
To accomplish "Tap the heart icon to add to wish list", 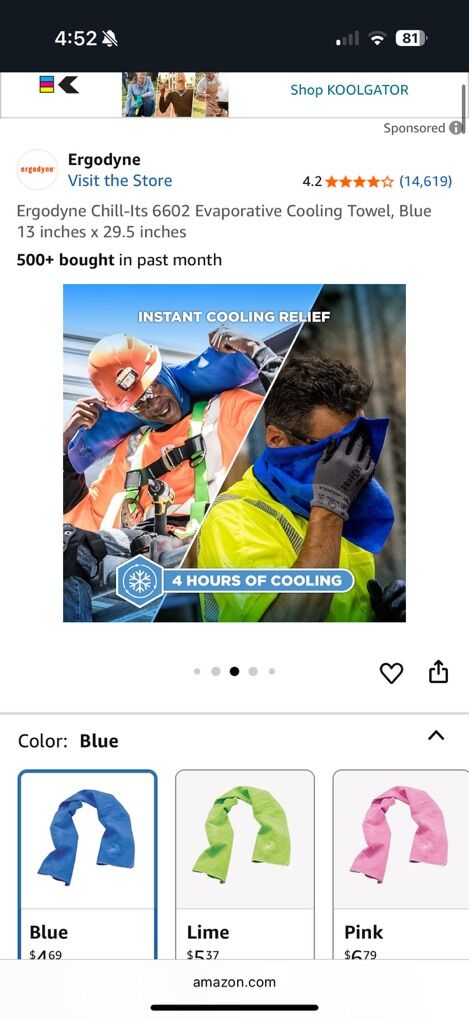I will coord(391,673).
